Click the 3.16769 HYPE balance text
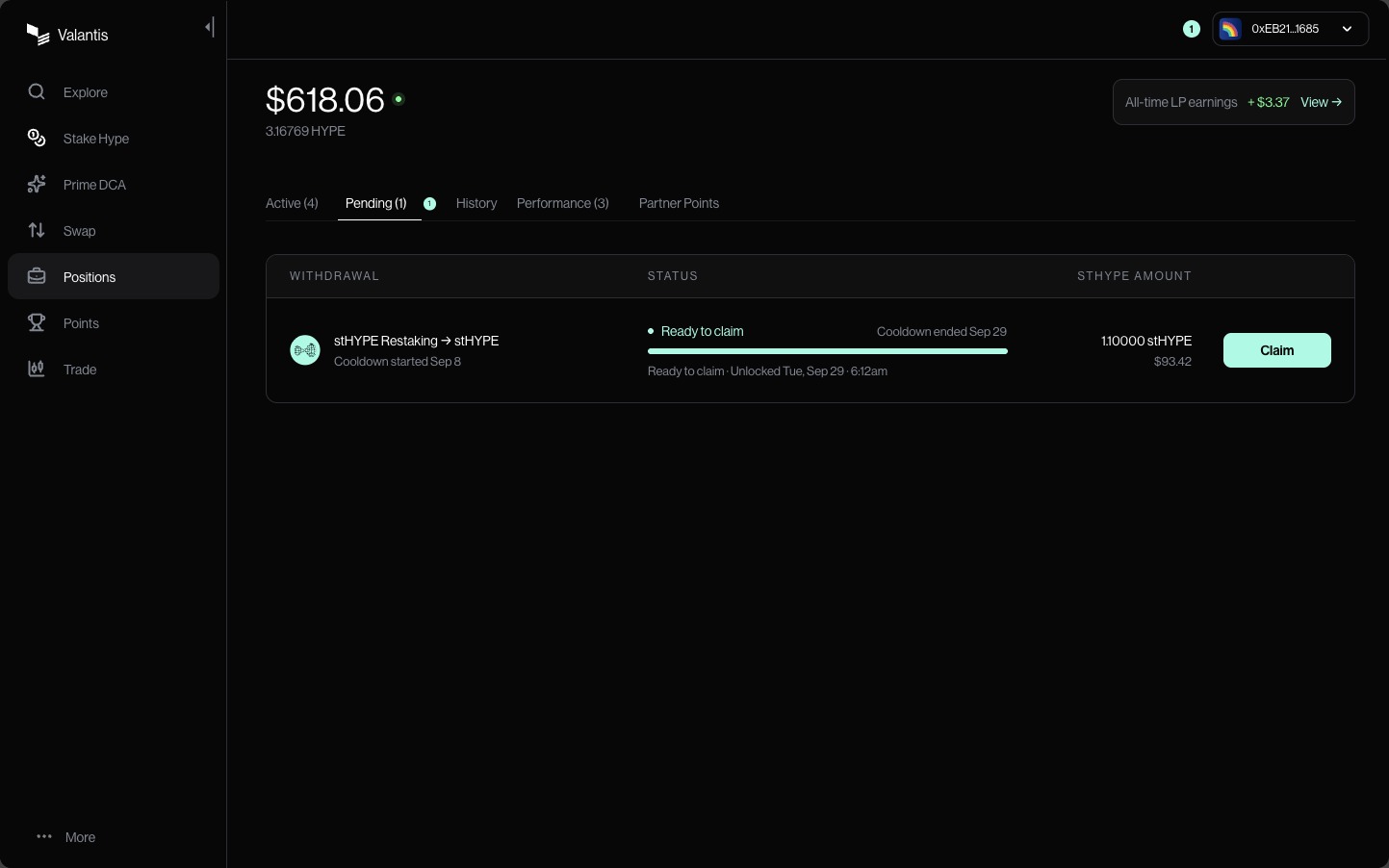 [305, 131]
